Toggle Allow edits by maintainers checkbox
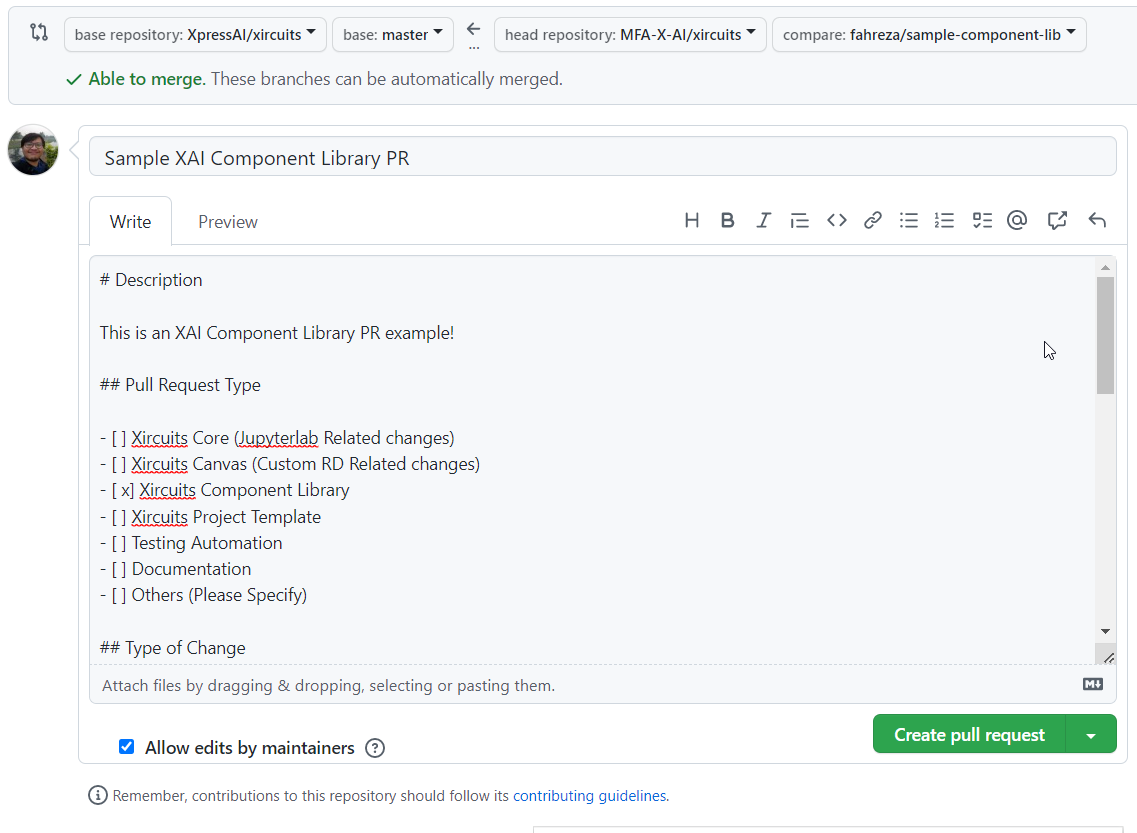 [126, 747]
